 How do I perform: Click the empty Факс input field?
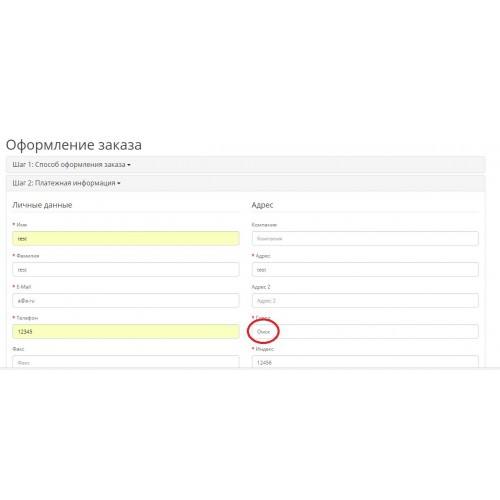tap(126, 362)
